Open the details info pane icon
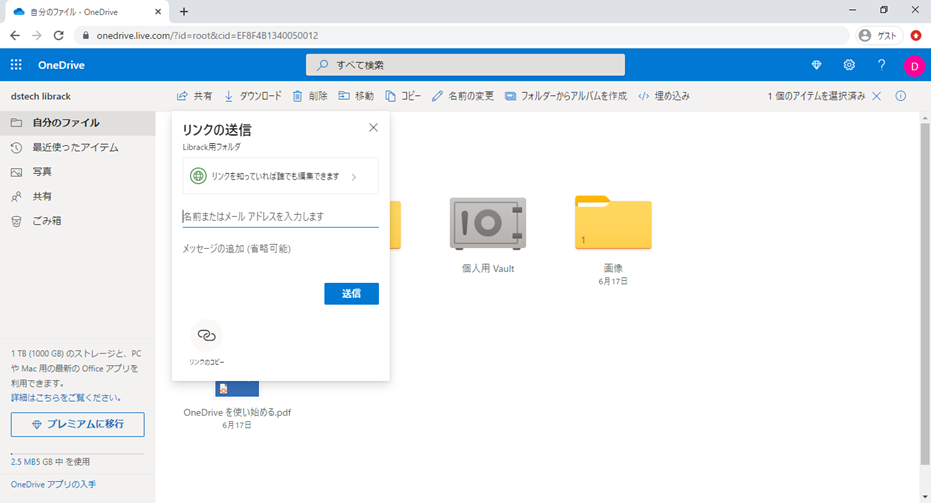This screenshot has height=503, width=931. [x=901, y=96]
